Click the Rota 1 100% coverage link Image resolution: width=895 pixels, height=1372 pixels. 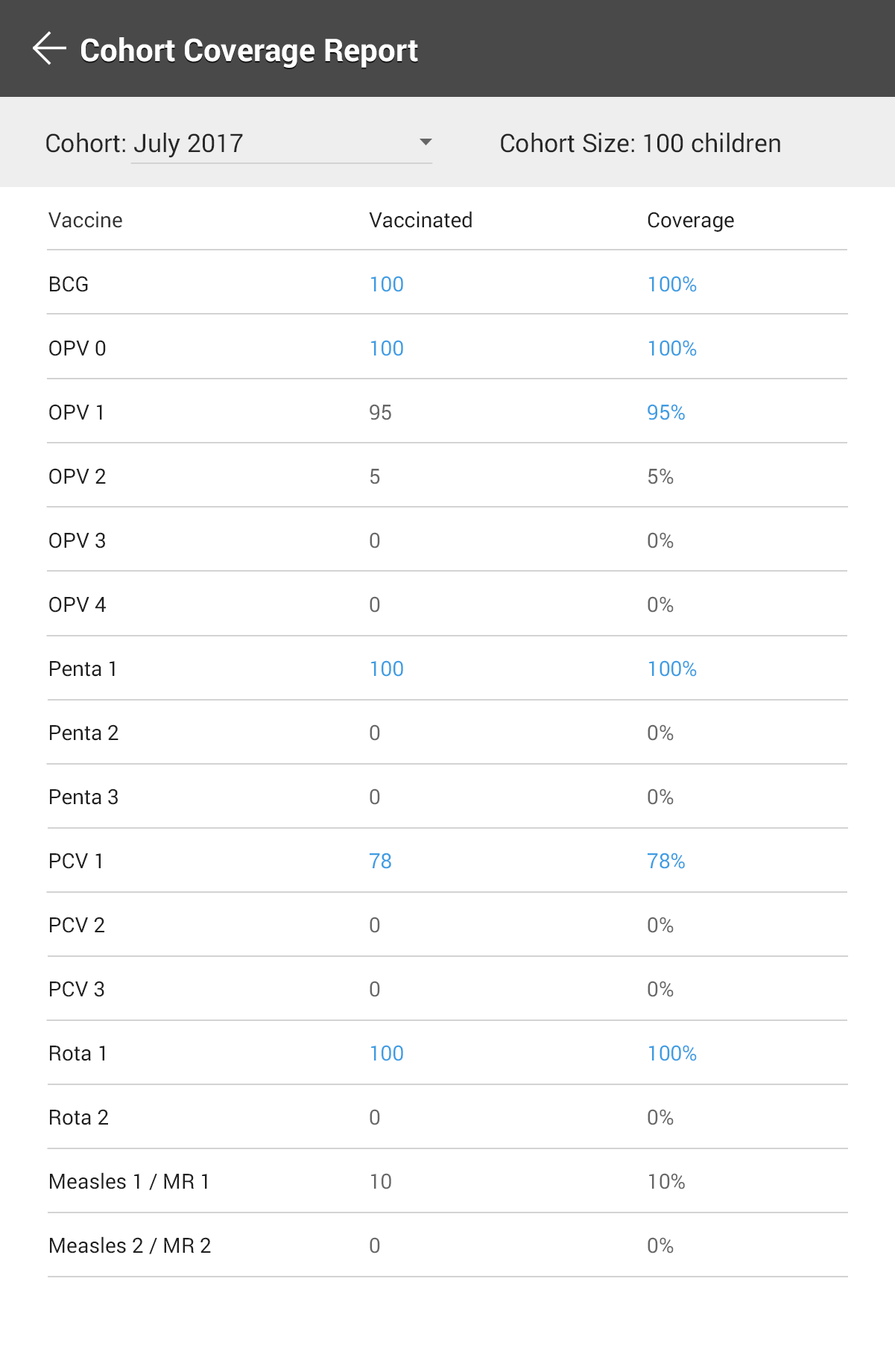671,1053
